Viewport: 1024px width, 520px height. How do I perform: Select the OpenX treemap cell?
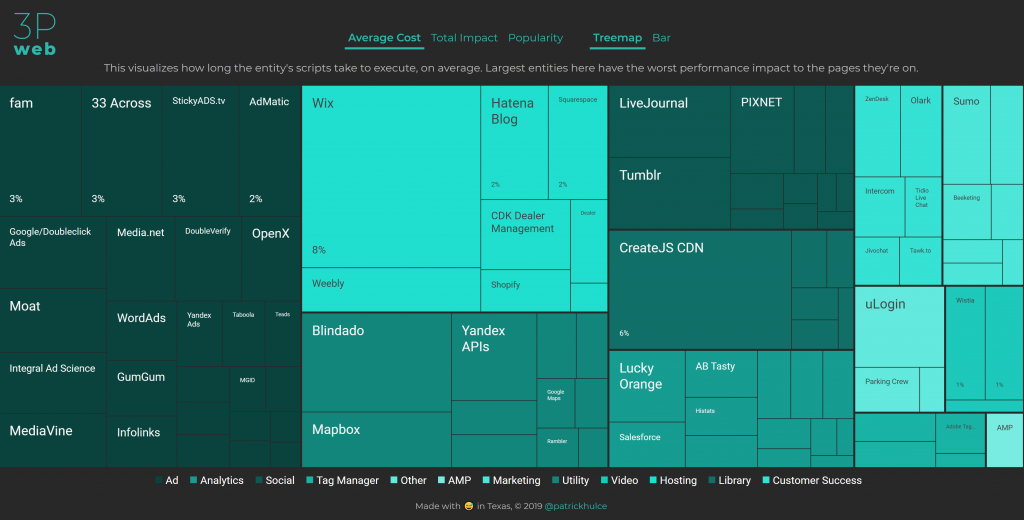pos(271,259)
